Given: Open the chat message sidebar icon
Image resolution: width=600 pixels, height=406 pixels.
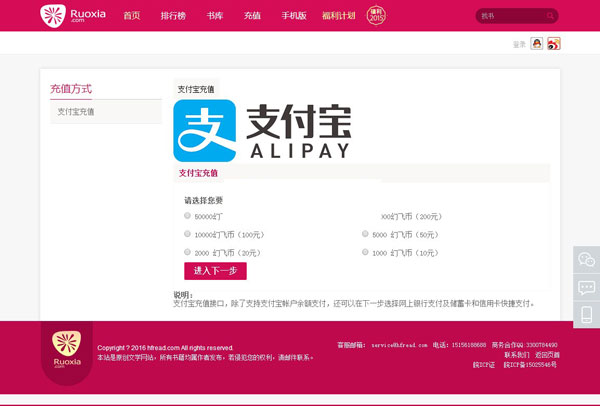Looking at the screenshot, I should 586,287.
